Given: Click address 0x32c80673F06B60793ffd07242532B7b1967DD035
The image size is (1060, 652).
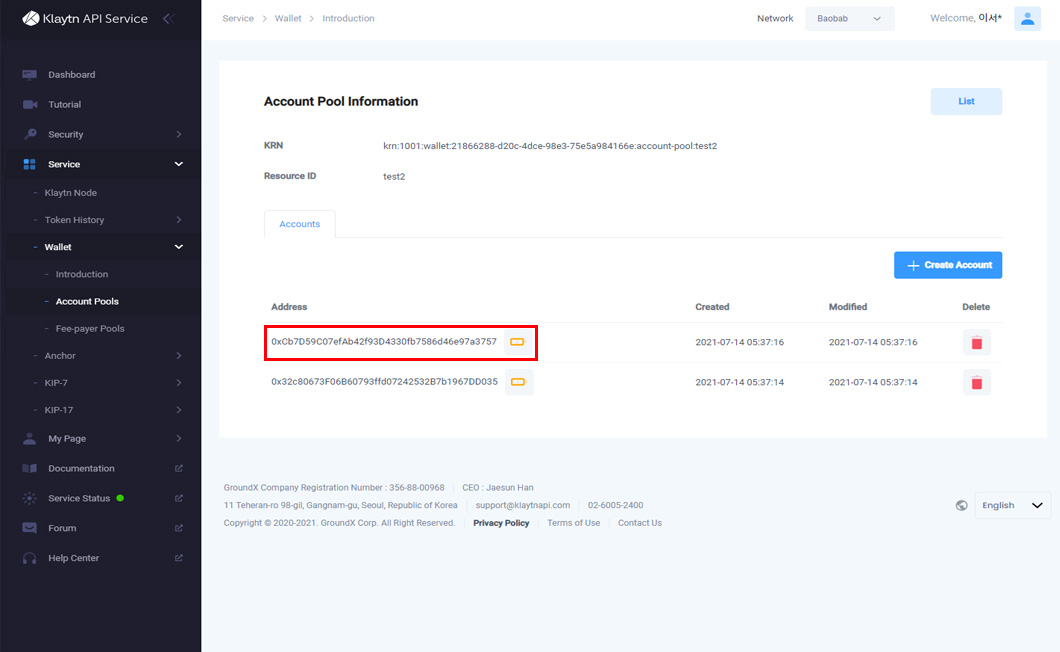Looking at the screenshot, I should (384, 382).
